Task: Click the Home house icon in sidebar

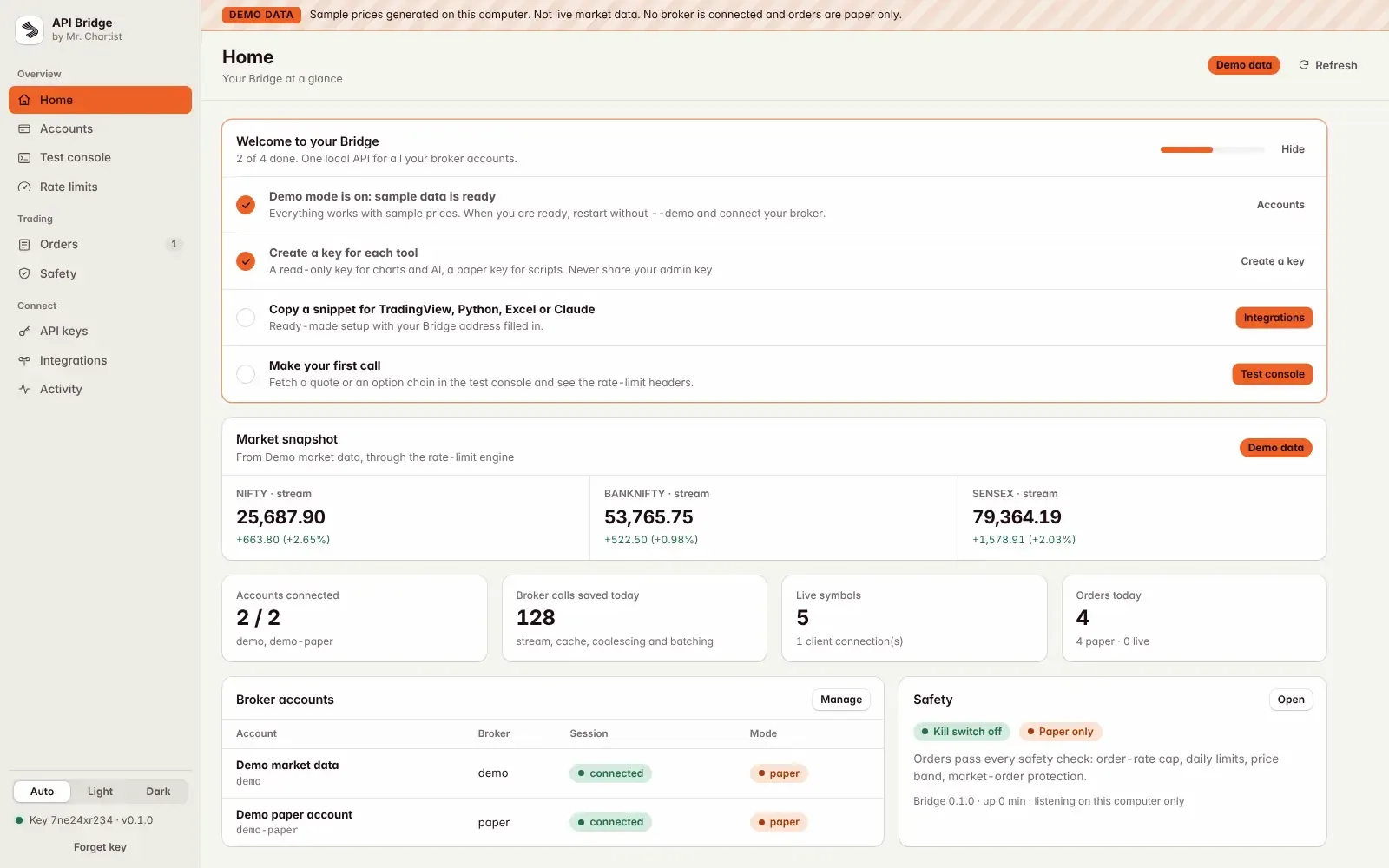Action: pos(24,100)
